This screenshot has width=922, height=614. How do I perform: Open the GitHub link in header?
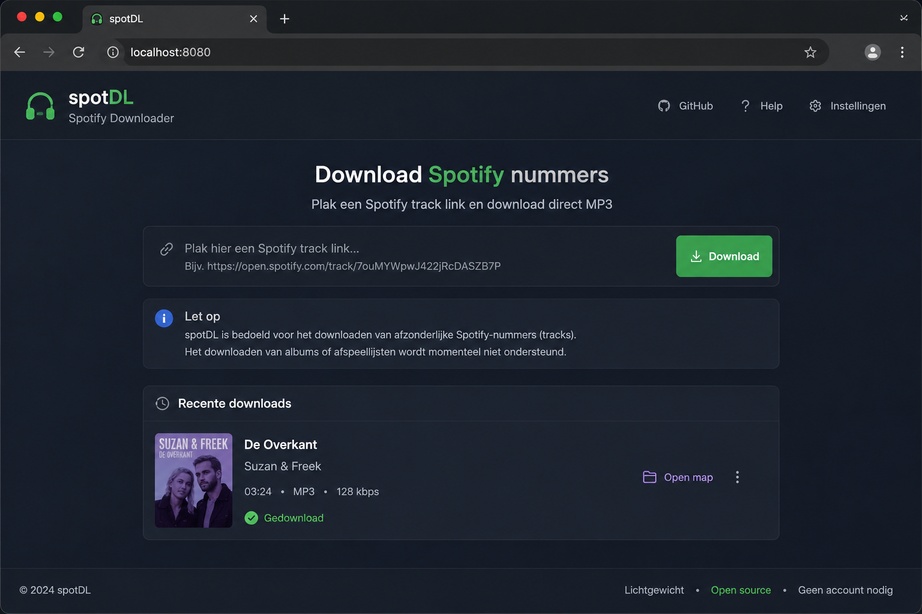pos(685,106)
